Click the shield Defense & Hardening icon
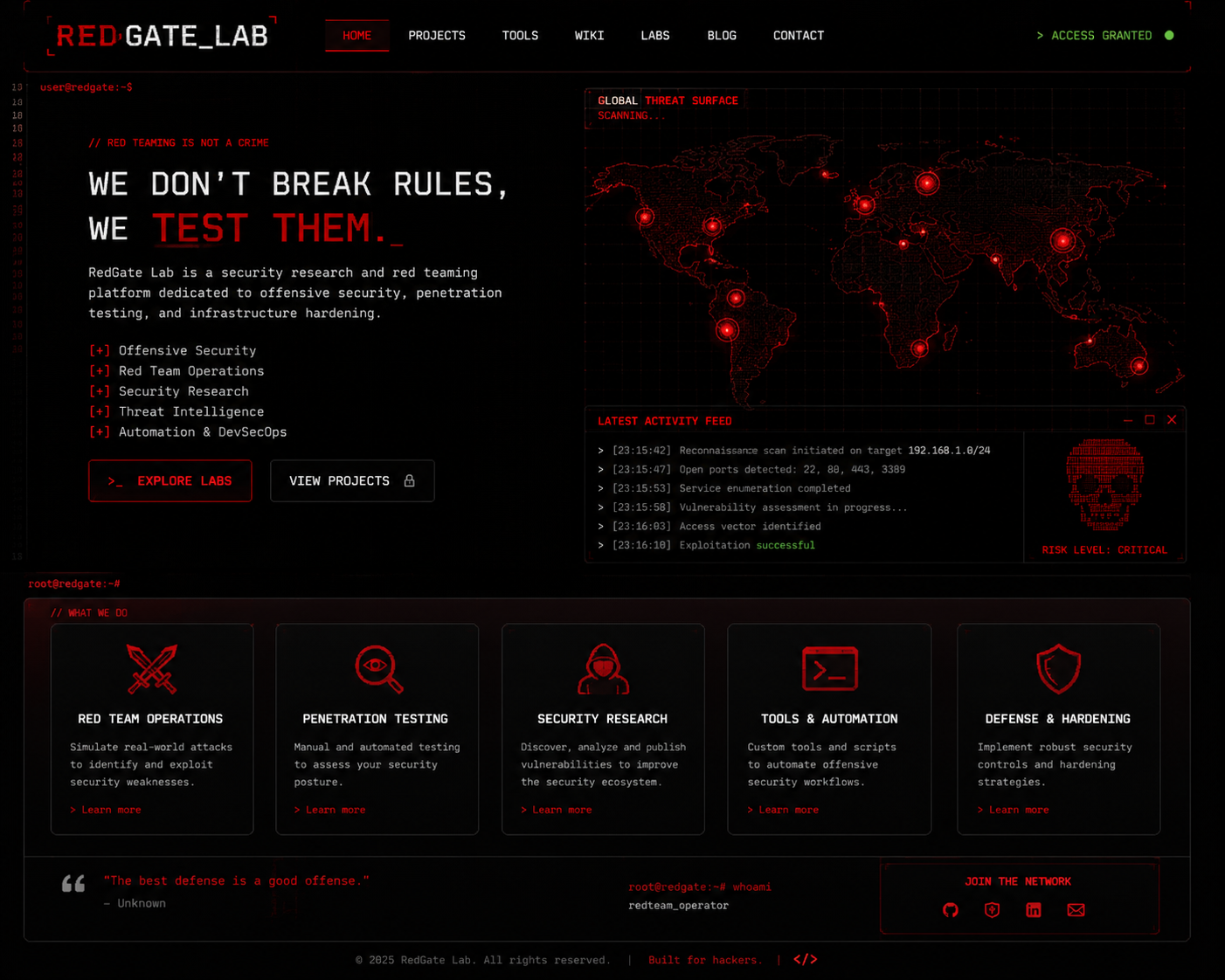1225x980 pixels. [x=1059, y=669]
